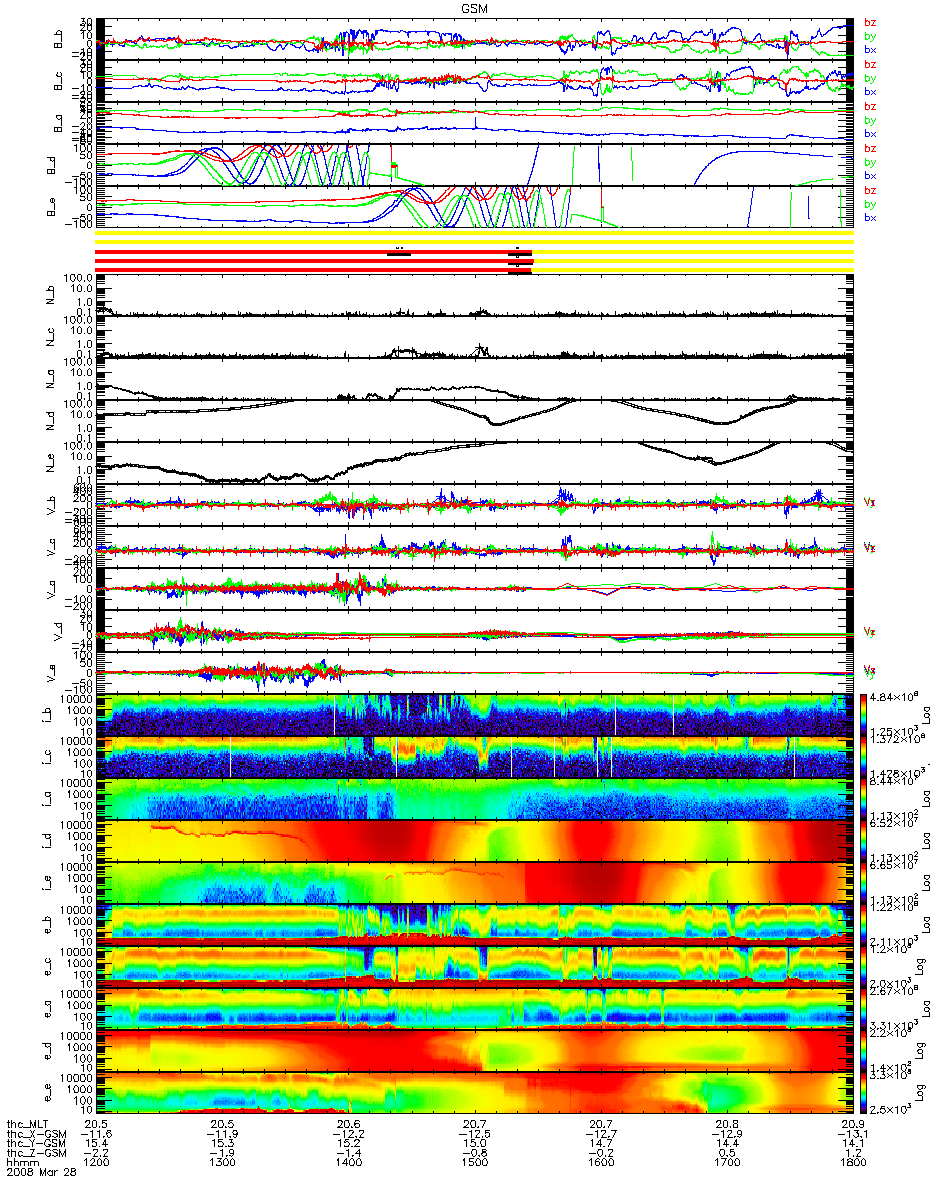Click the X-GSM value -12.2
930x1200 pixels.
click(x=348, y=1136)
